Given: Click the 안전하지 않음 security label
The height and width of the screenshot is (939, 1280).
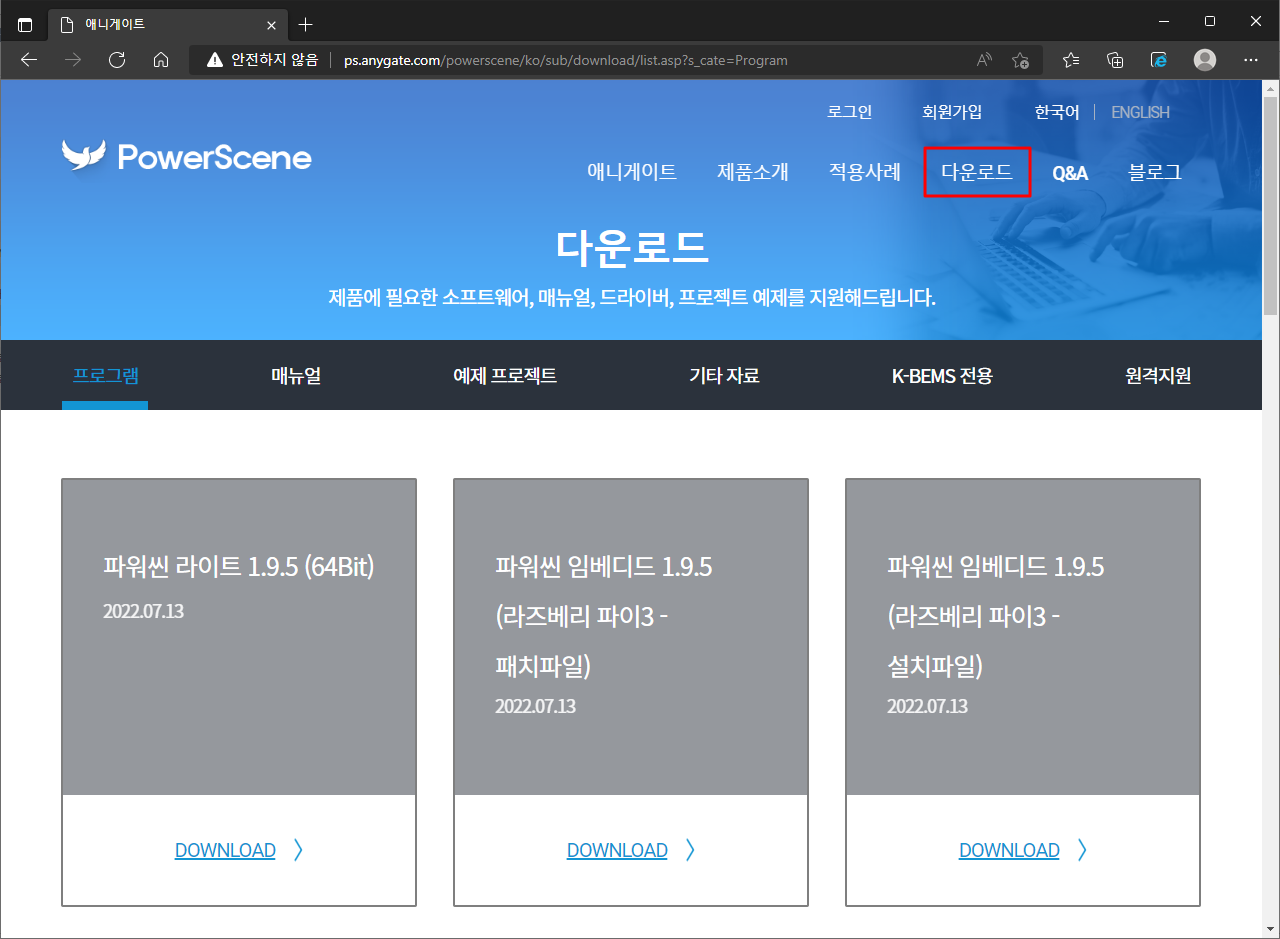Looking at the screenshot, I should pos(274,60).
